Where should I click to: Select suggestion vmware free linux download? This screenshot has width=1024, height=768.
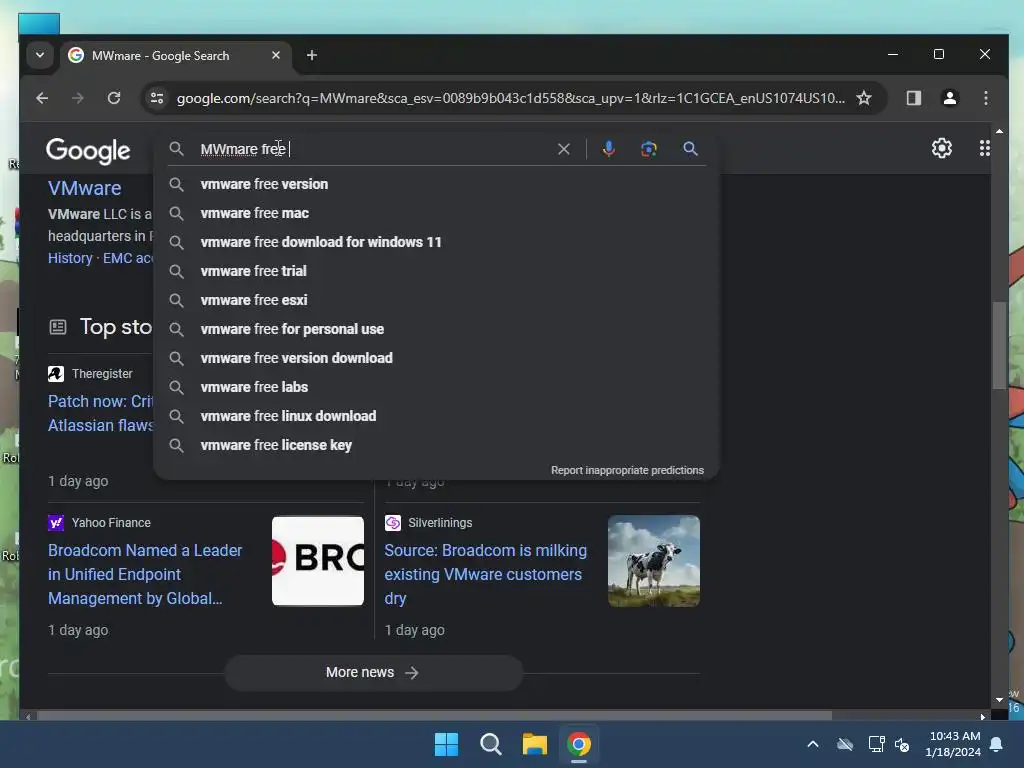click(x=436, y=416)
